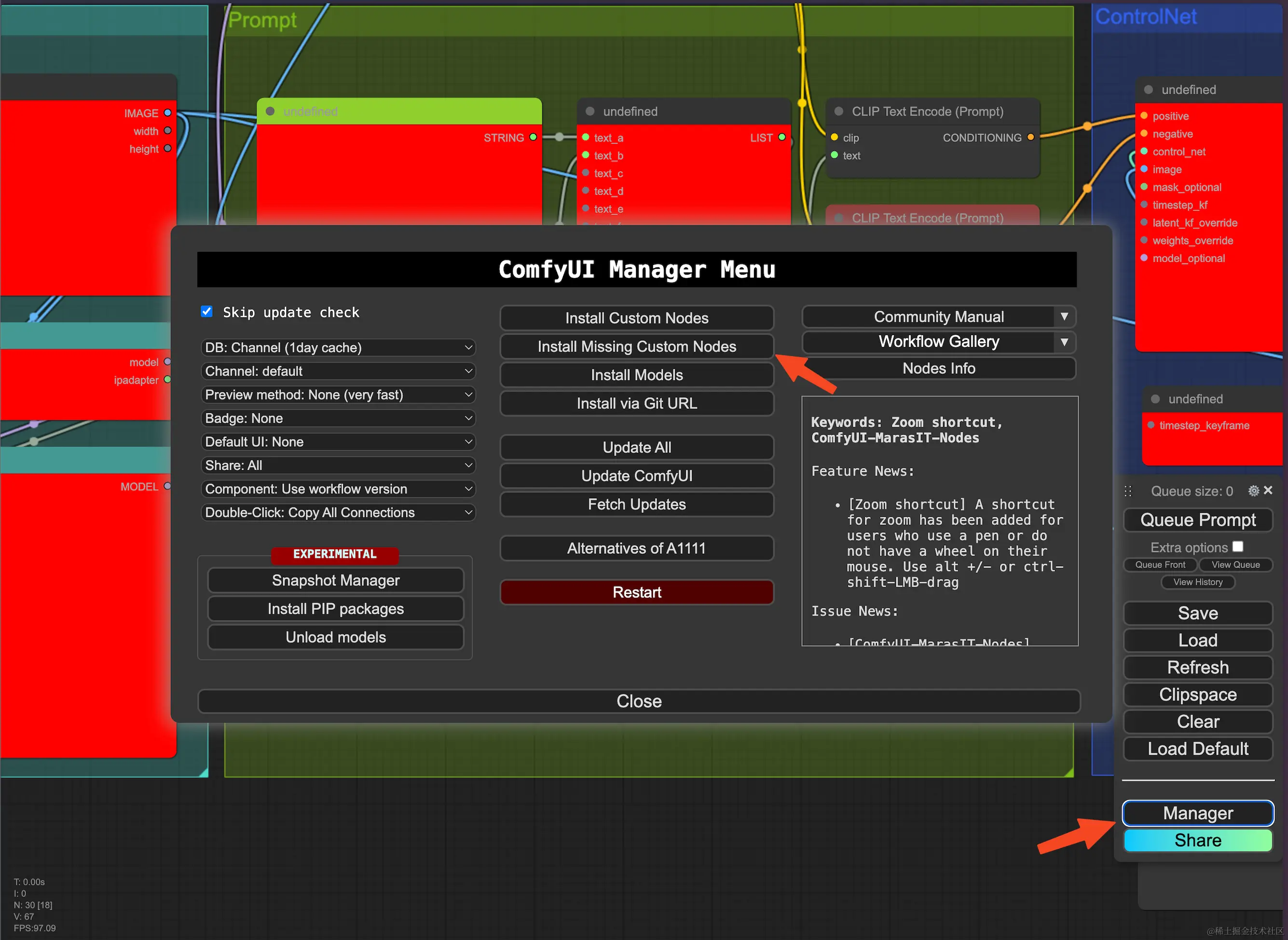This screenshot has width=1288, height=940.
Task: Click Install PIP packages
Action: click(x=336, y=609)
